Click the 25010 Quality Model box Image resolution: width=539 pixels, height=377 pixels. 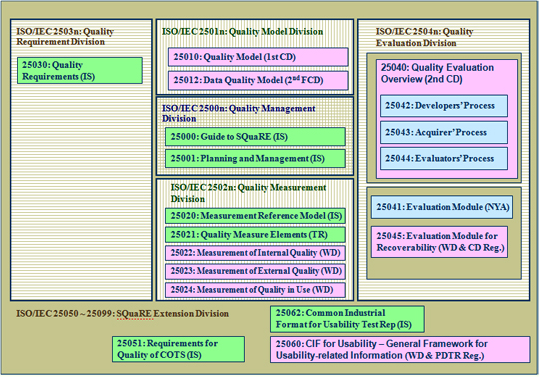(x=258, y=57)
